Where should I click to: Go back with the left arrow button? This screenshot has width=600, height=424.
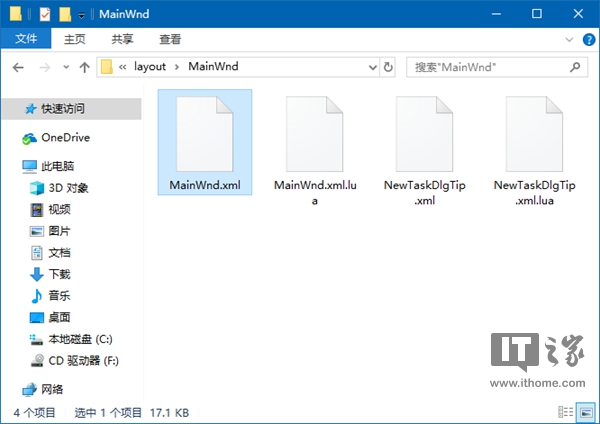coord(18,68)
